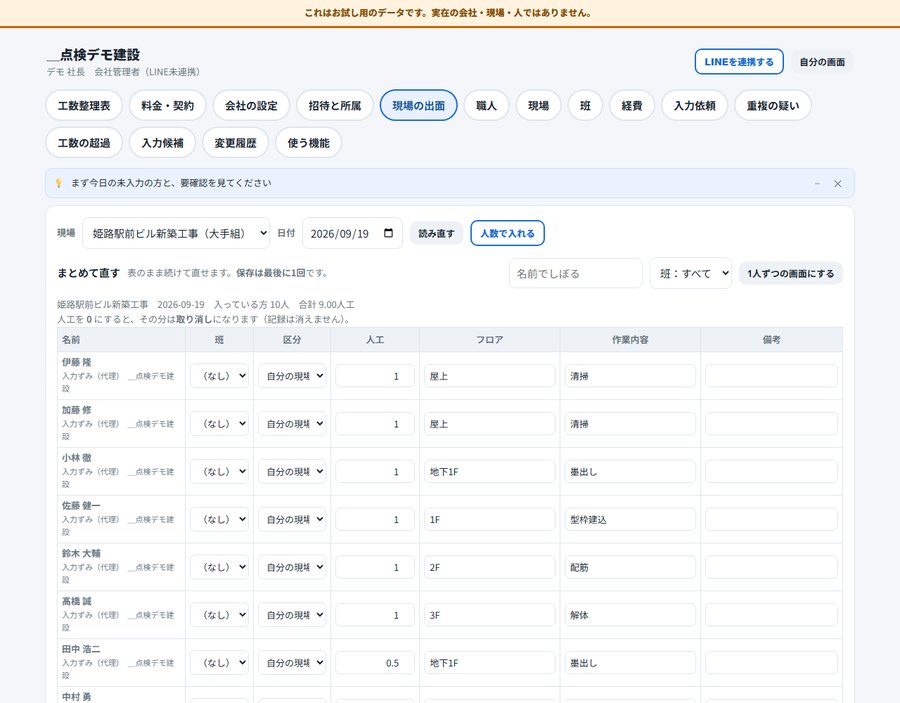
Task: Open the 工数整理表 tab
Action: [x=84, y=106]
